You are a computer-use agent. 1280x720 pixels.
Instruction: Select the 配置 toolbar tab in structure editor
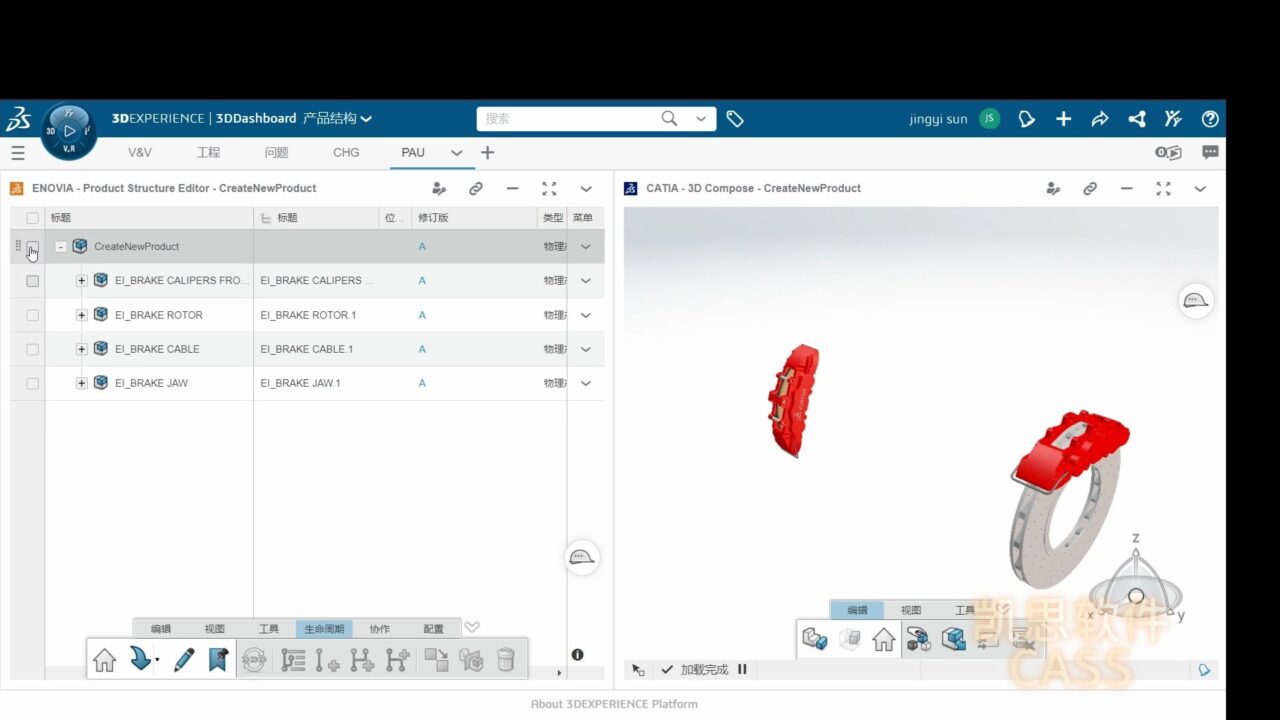[x=433, y=629]
